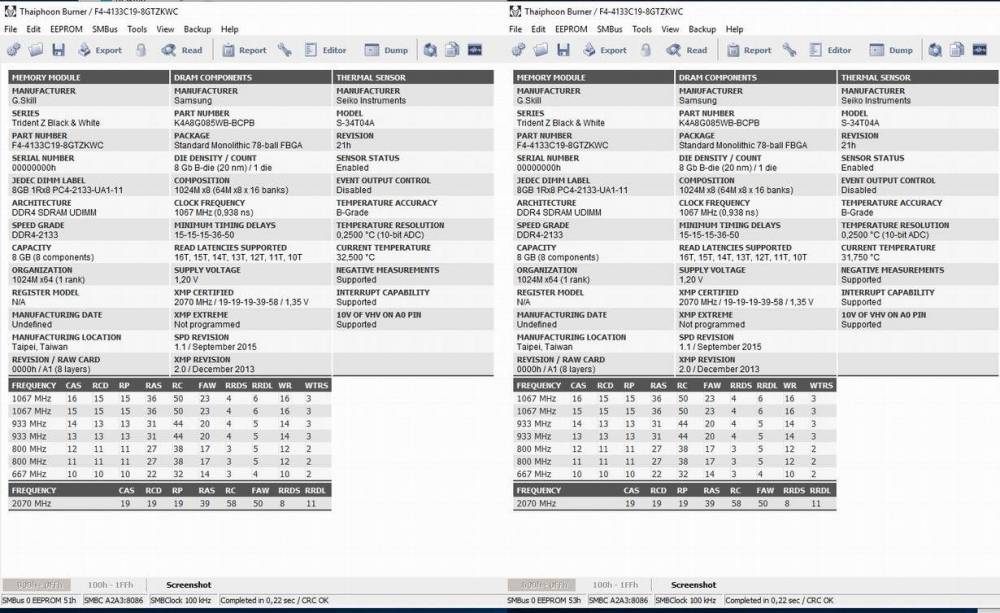Viewport: 1000px width, 613px height.
Task: Click the open folder icon in left window
Action: click(36, 50)
